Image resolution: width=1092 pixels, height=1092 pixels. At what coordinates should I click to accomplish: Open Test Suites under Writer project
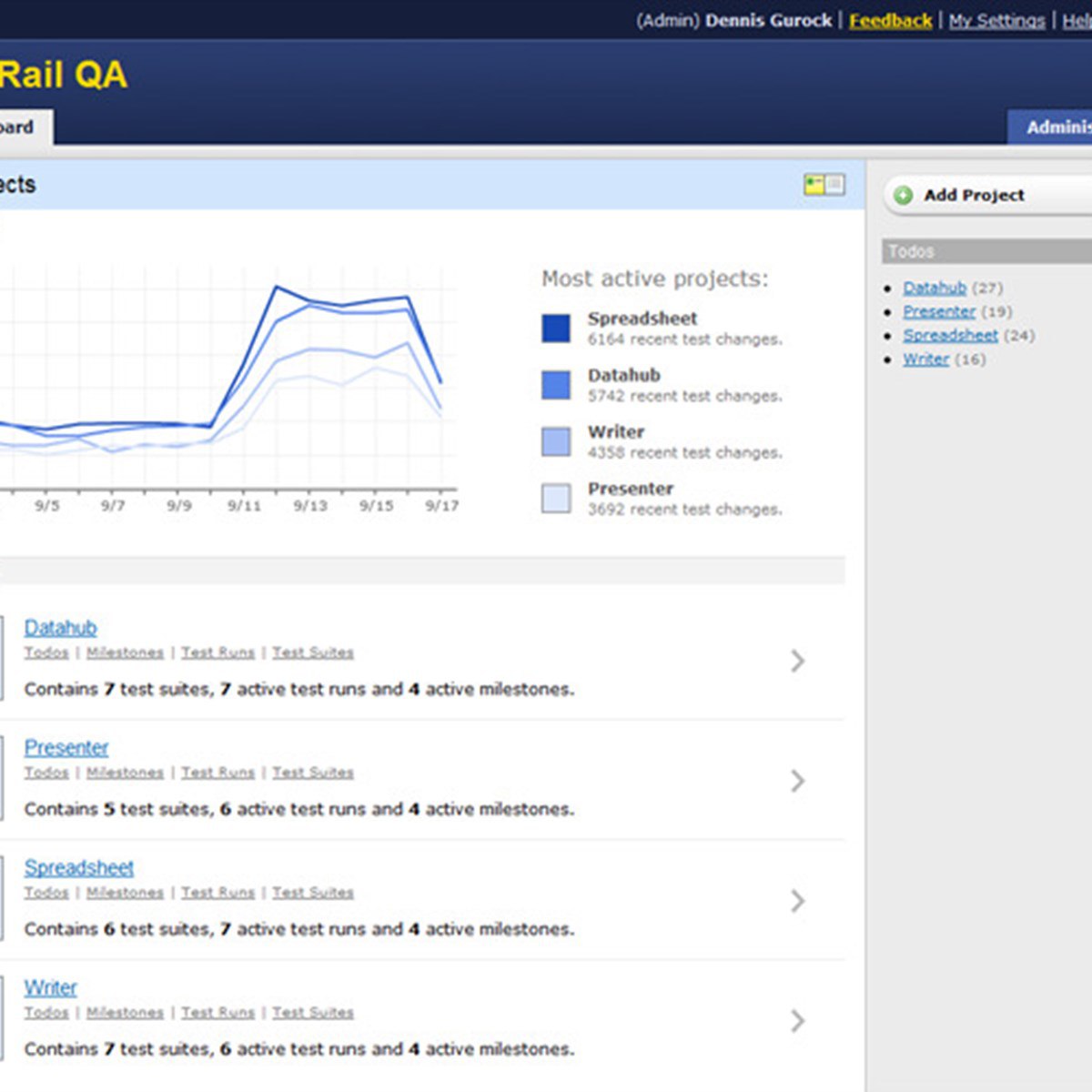pos(312,1013)
